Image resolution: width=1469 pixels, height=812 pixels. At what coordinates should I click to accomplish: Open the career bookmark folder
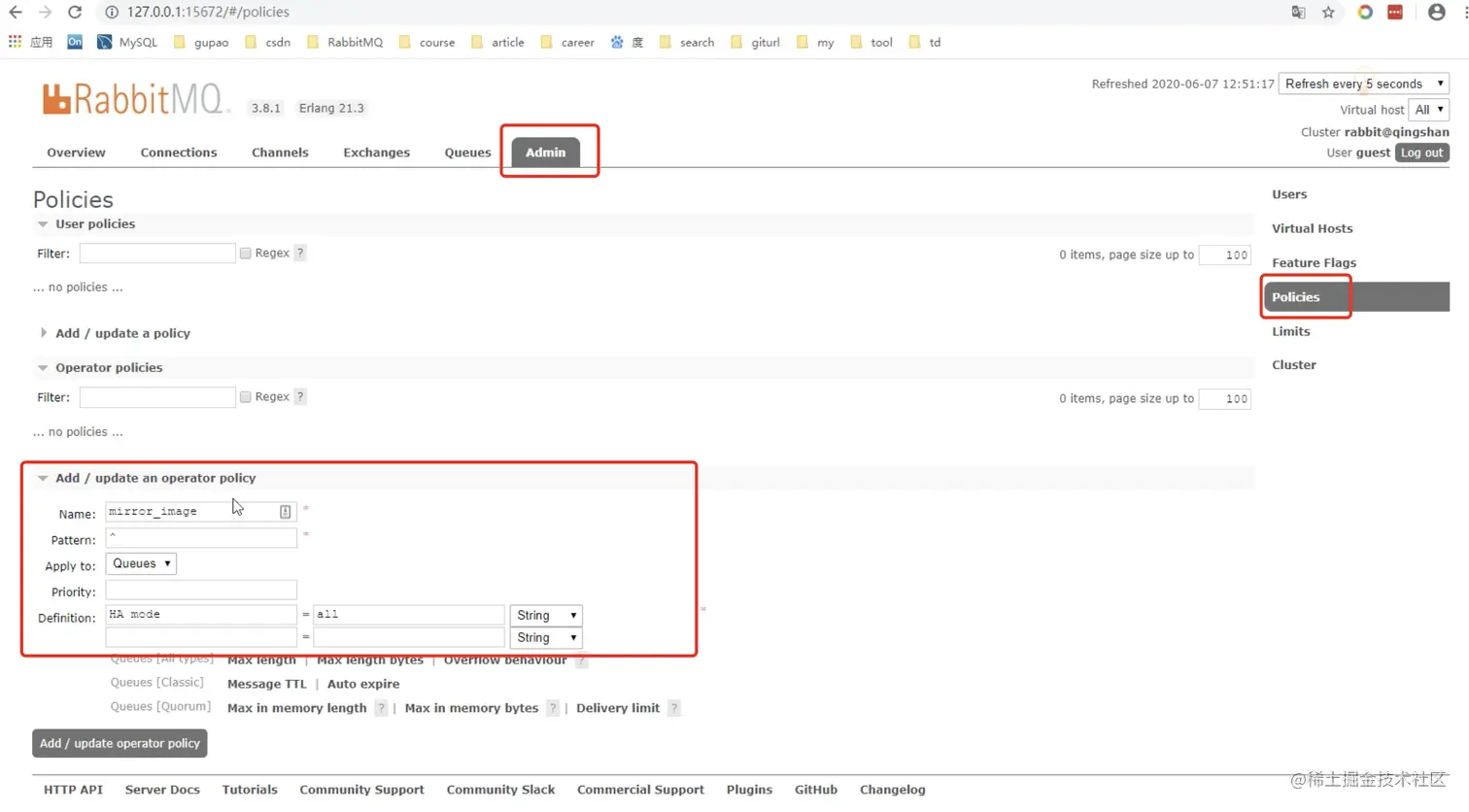point(567,42)
